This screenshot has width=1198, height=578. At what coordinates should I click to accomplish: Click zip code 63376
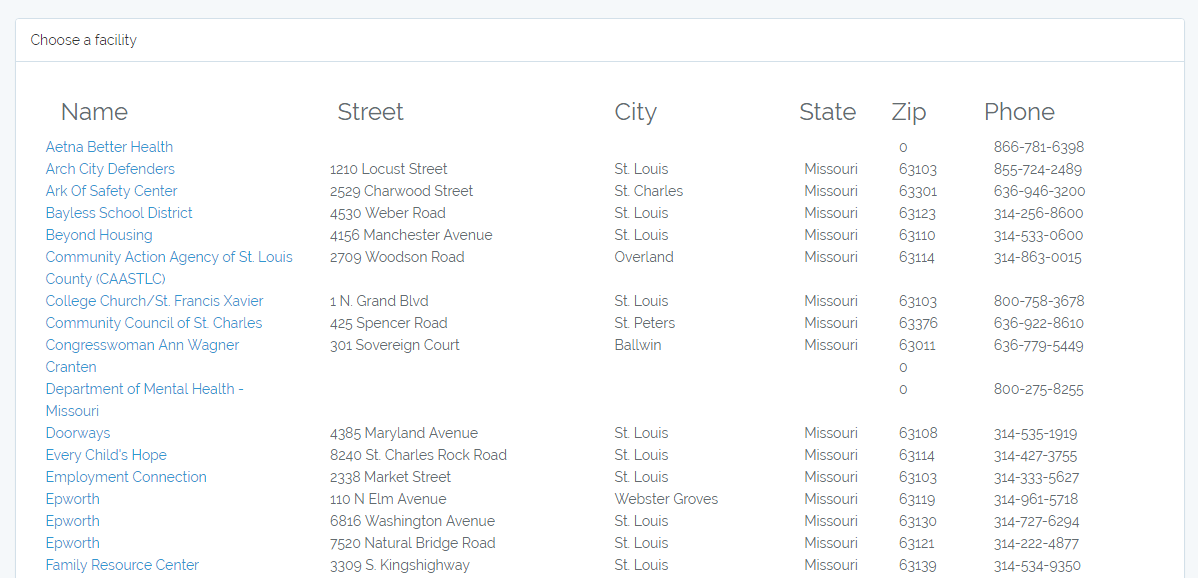pos(918,323)
